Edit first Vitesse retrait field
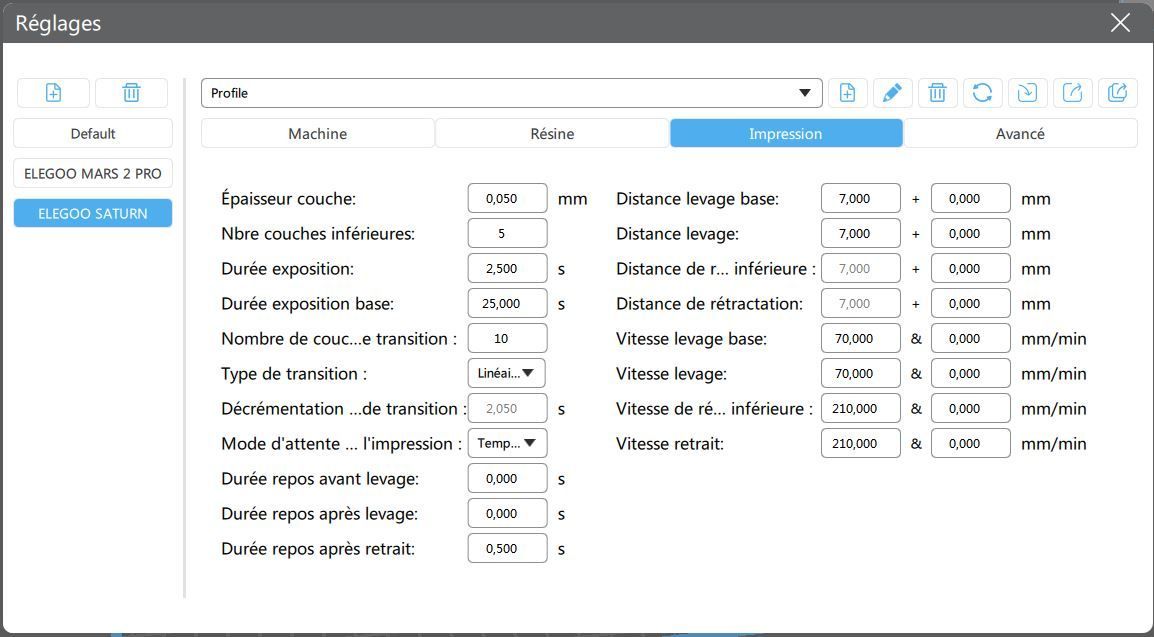Image resolution: width=1154 pixels, height=637 pixels. pos(860,444)
